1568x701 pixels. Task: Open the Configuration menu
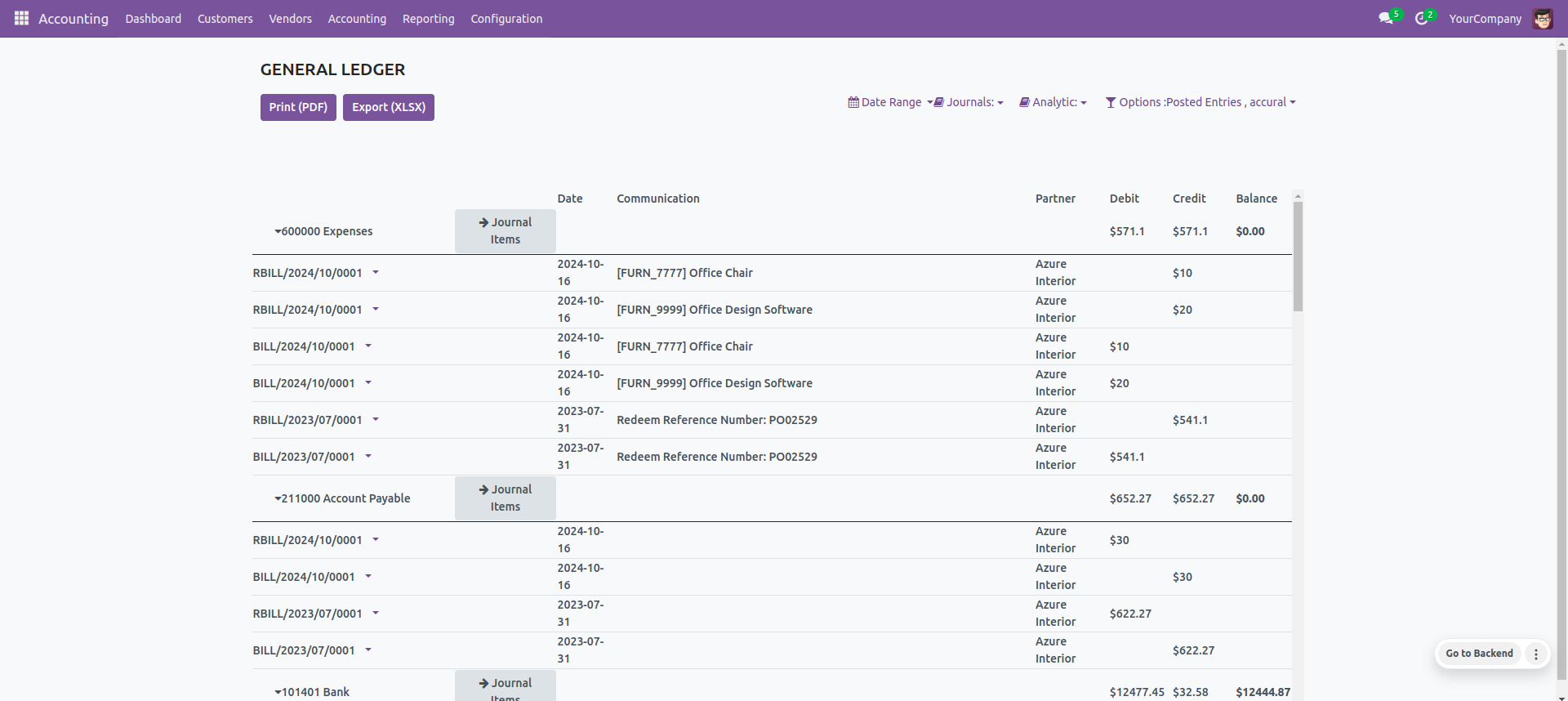point(506,18)
